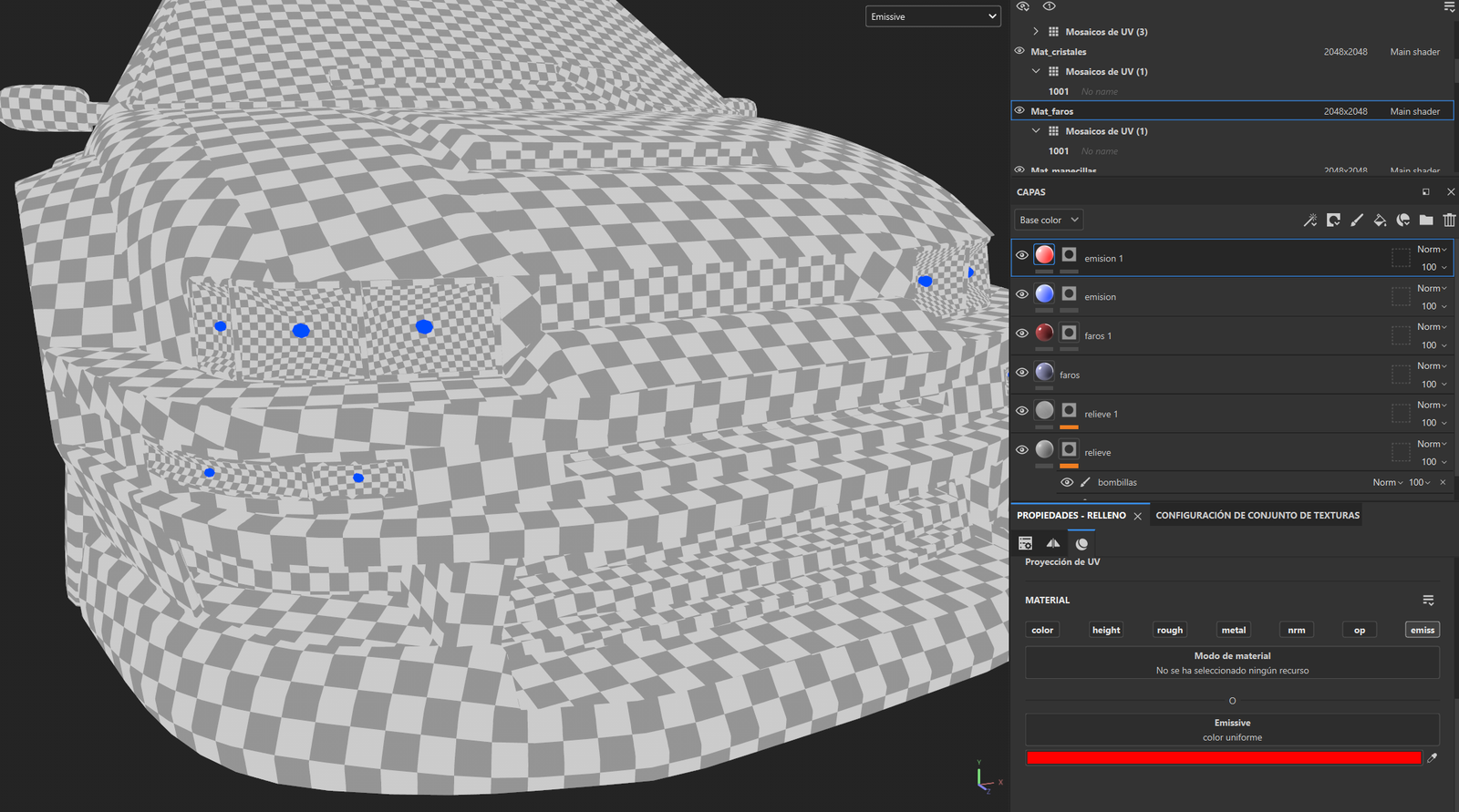
Task: Toggle visibility of the faros layer
Action: click(x=1021, y=373)
